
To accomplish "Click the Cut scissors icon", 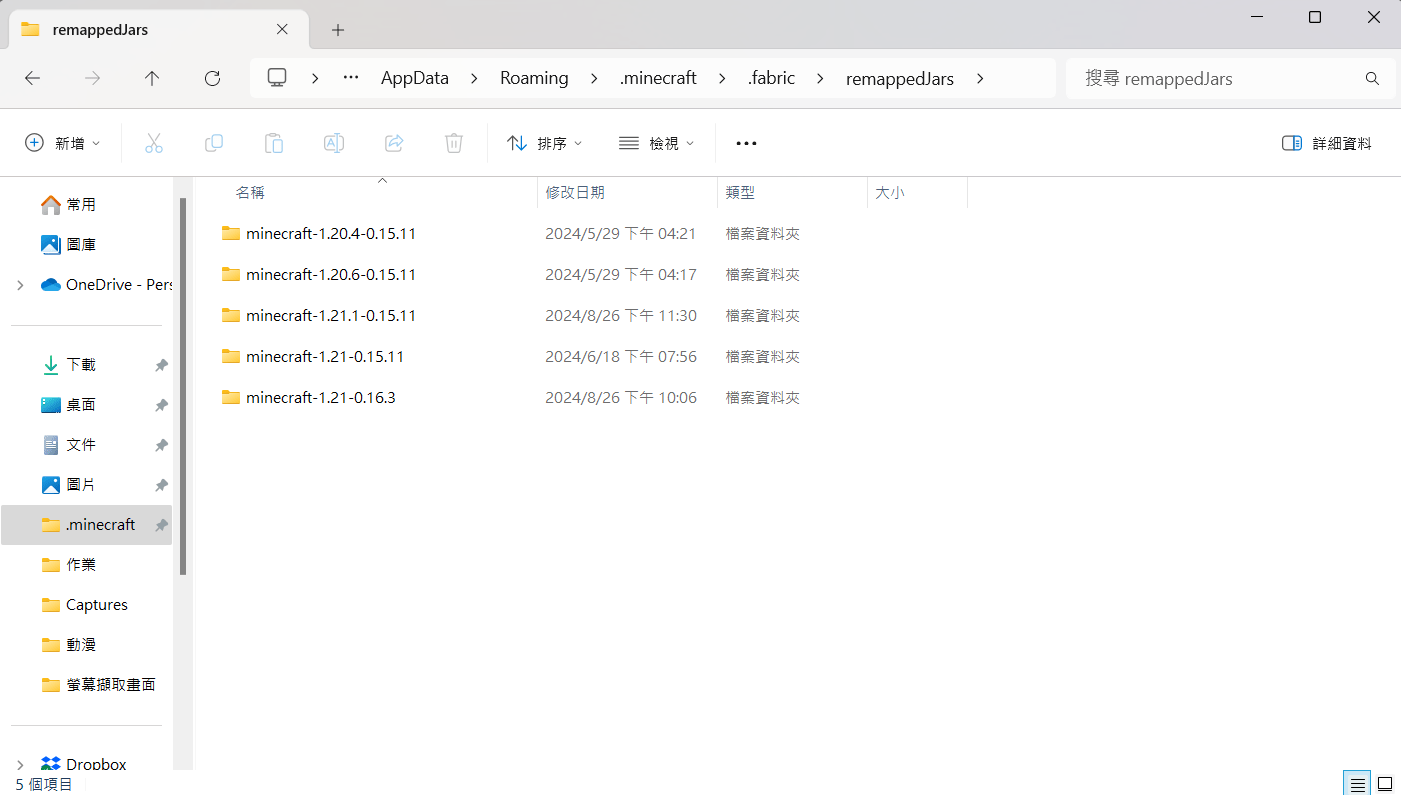I will click(153, 143).
